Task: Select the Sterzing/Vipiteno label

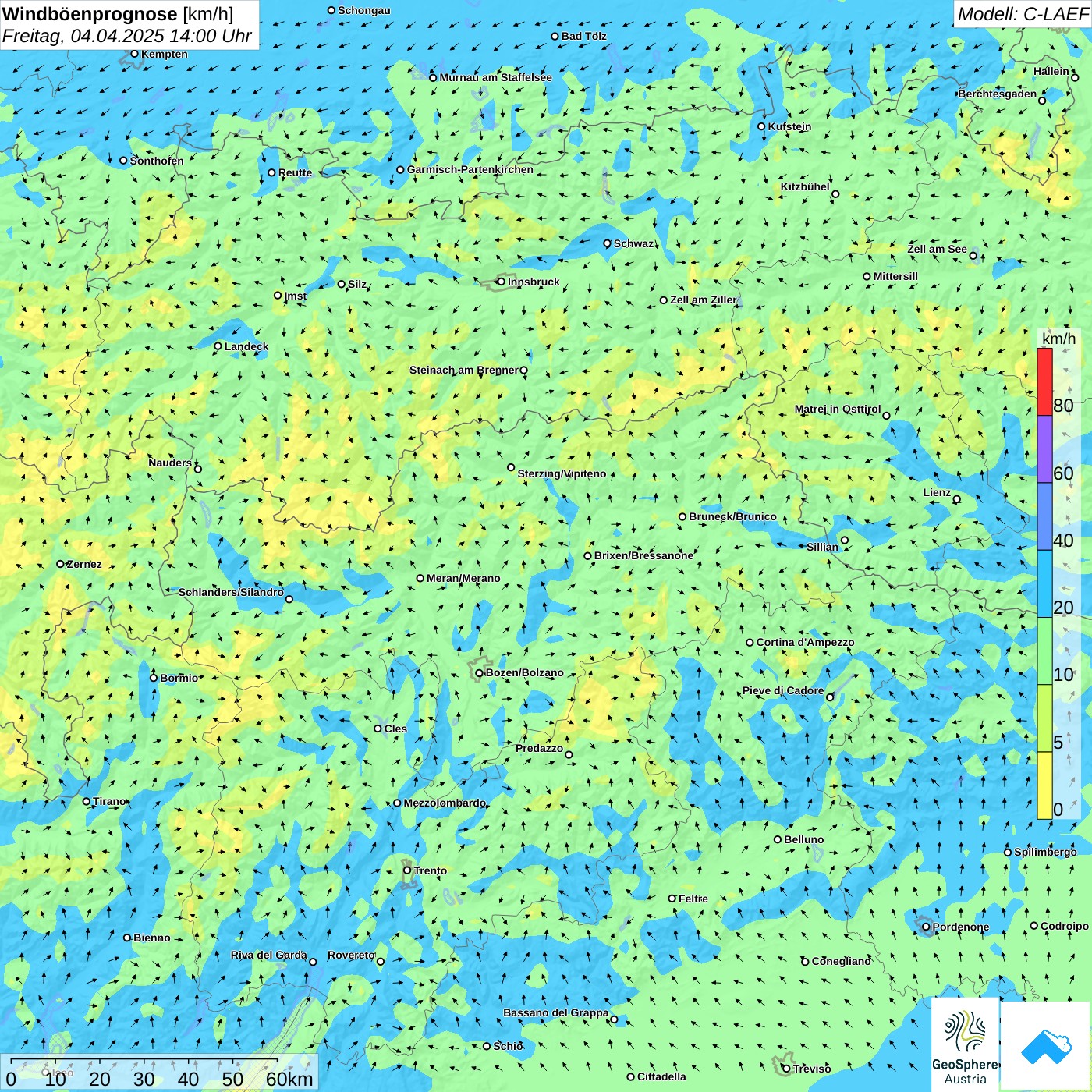Action: pyautogui.click(x=562, y=473)
